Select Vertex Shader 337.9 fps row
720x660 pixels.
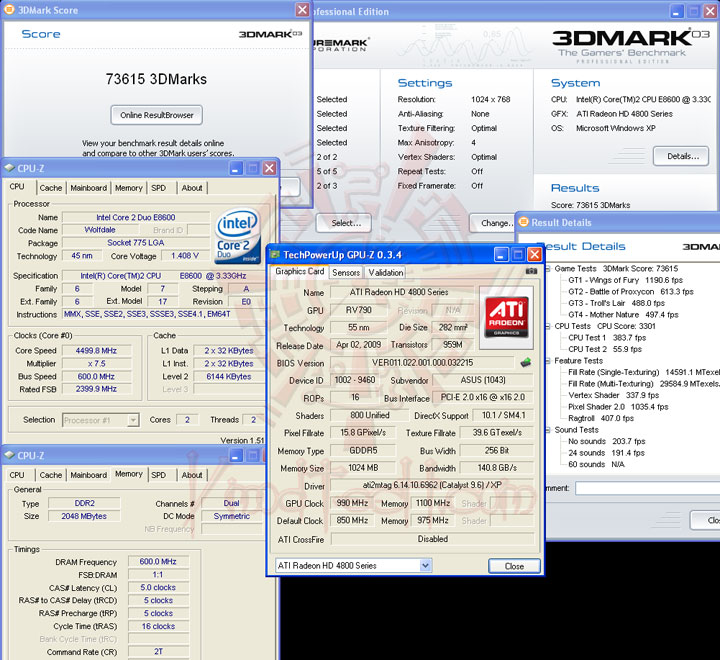pyautogui.click(x=613, y=395)
